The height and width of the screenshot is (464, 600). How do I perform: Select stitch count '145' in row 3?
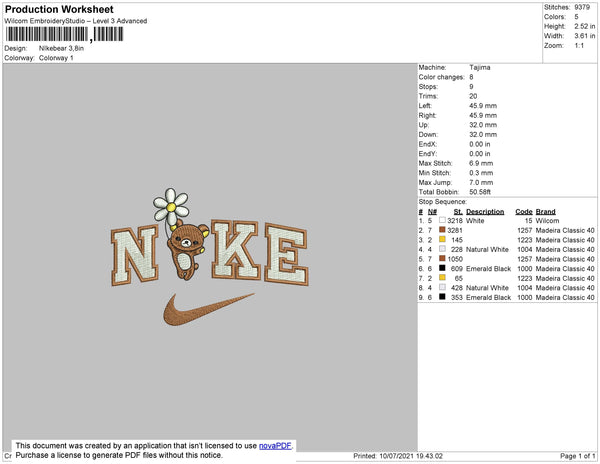pos(457,240)
